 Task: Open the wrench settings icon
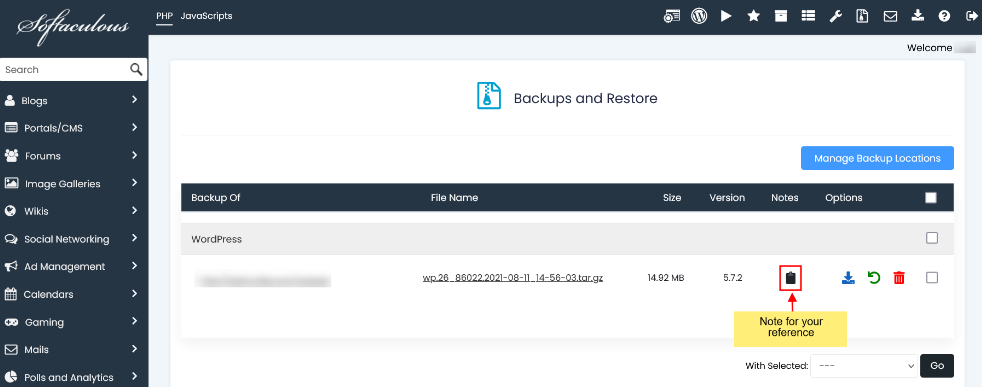click(835, 16)
